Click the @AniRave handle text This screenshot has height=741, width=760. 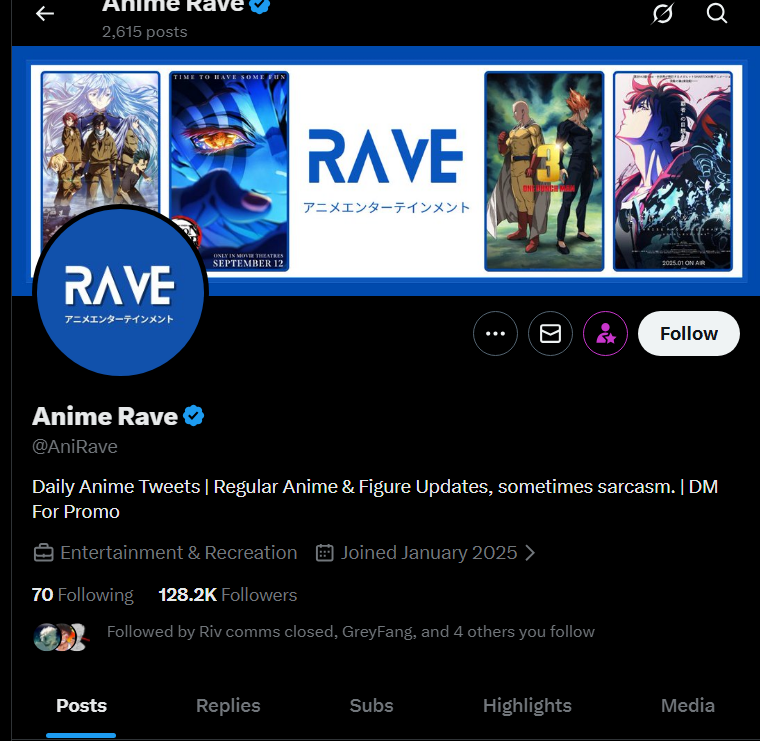75,446
